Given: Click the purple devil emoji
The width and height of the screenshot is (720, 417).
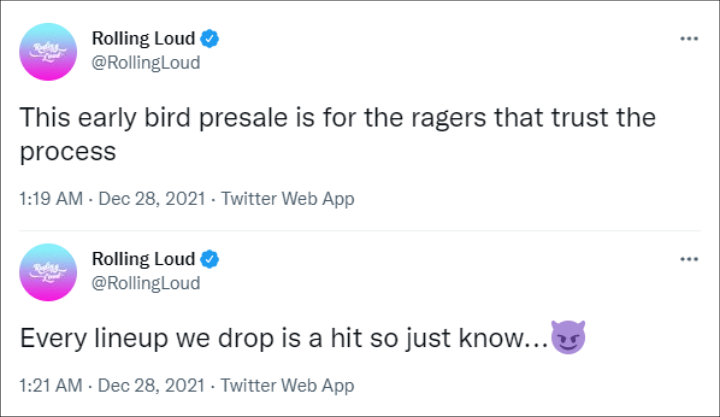Looking at the screenshot, I should pos(567,337).
